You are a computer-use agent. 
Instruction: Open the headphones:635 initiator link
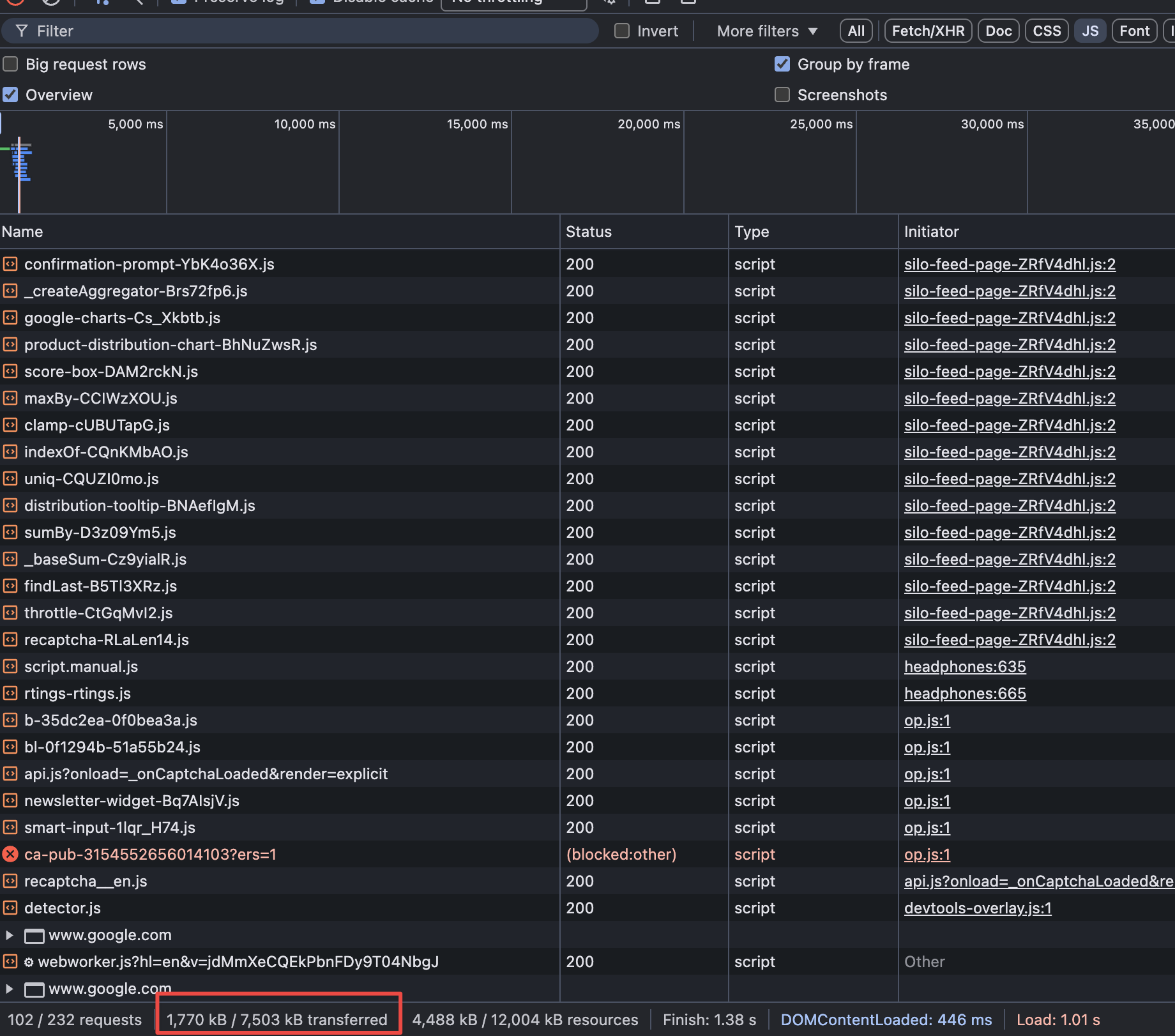(x=965, y=666)
